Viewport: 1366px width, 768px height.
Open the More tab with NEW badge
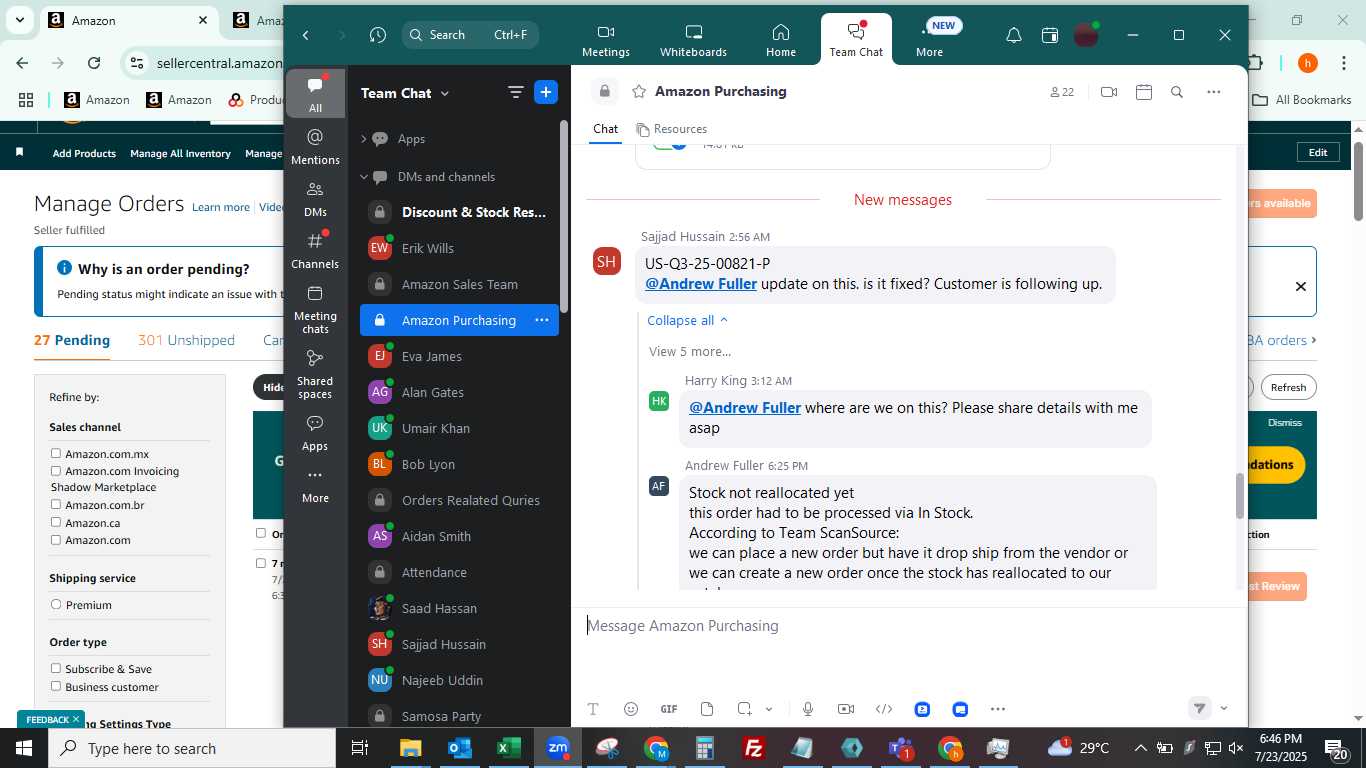tap(929, 40)
